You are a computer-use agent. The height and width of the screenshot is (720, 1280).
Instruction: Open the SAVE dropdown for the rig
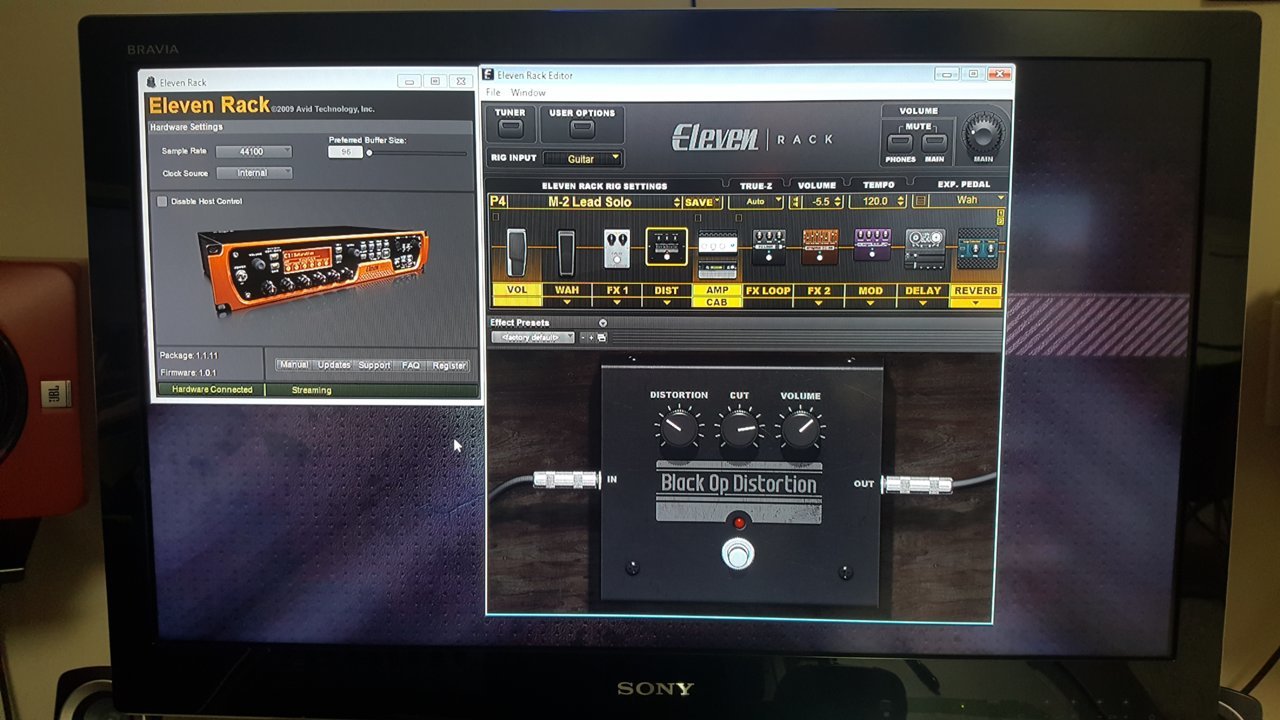[x=703, y=202]
